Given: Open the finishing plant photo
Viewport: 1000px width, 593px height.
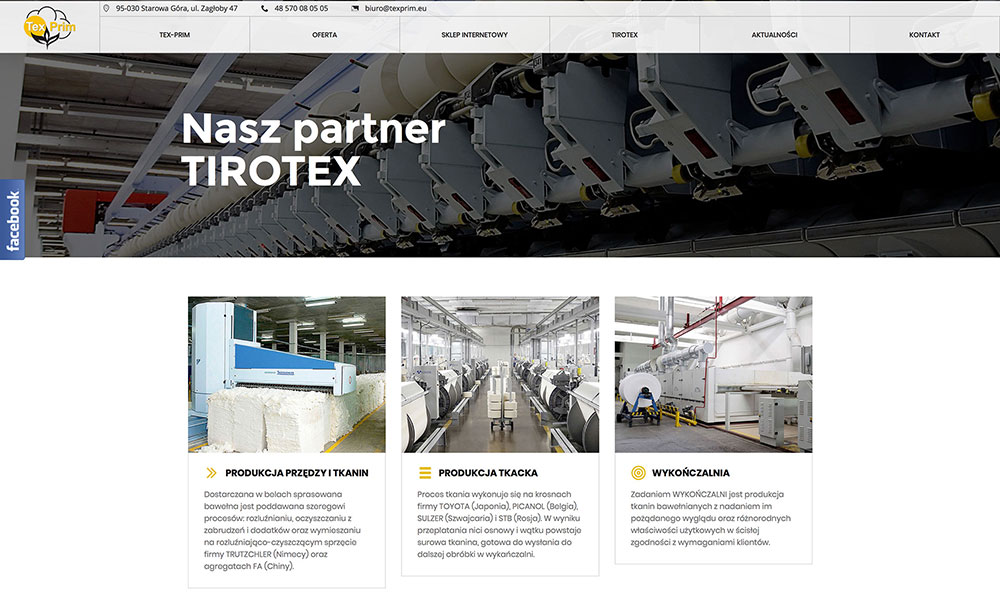Looking at the screenshot, I should [x=714, y=374].
